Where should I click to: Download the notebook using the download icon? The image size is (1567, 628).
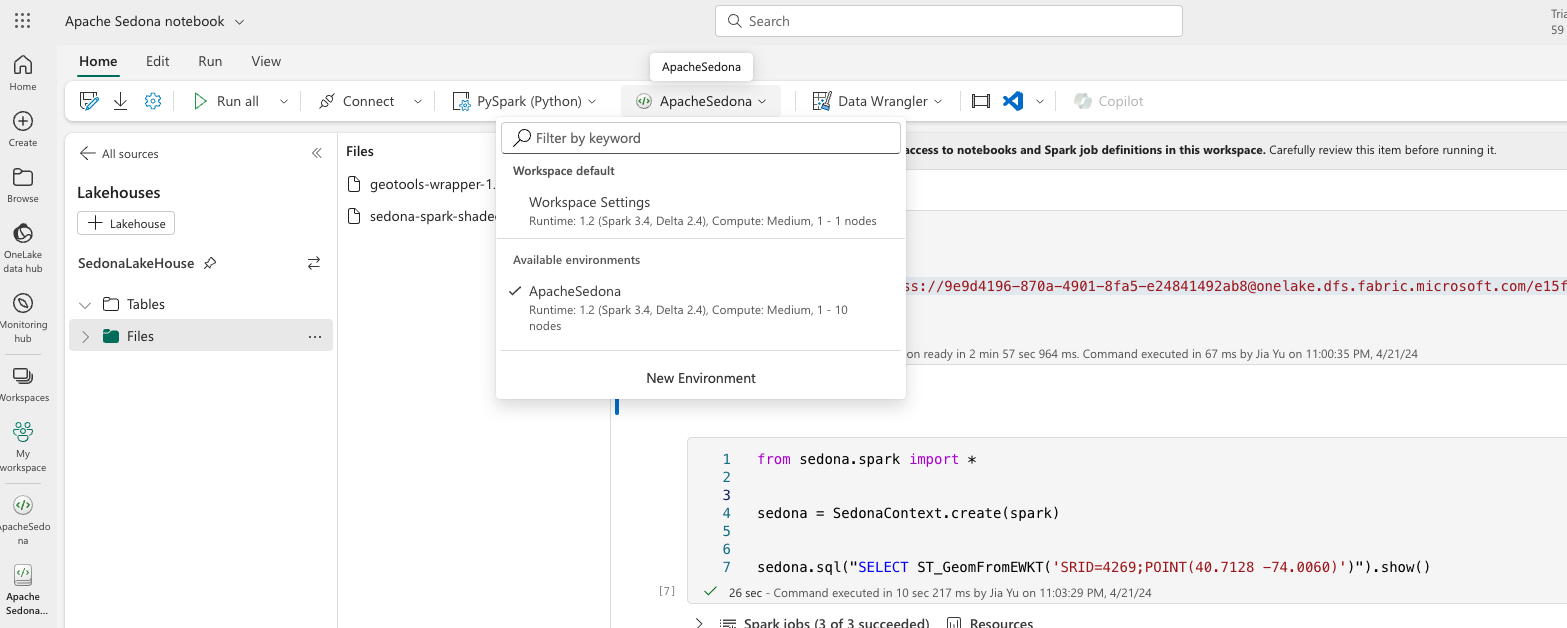pyautogui.click(x=120, y=100)
